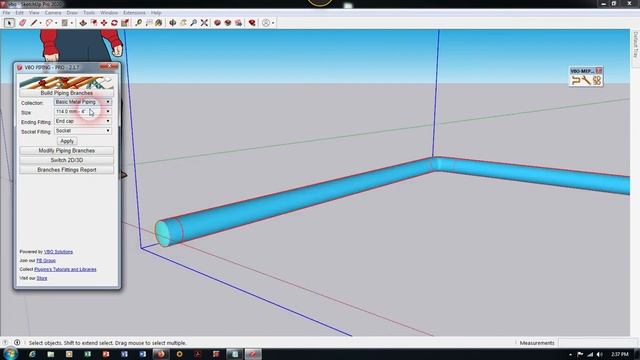The height and width of the screenshot is (360, 640).
Task: Open Plugins Tutorials and Libraries link
Action: [65, 269]
